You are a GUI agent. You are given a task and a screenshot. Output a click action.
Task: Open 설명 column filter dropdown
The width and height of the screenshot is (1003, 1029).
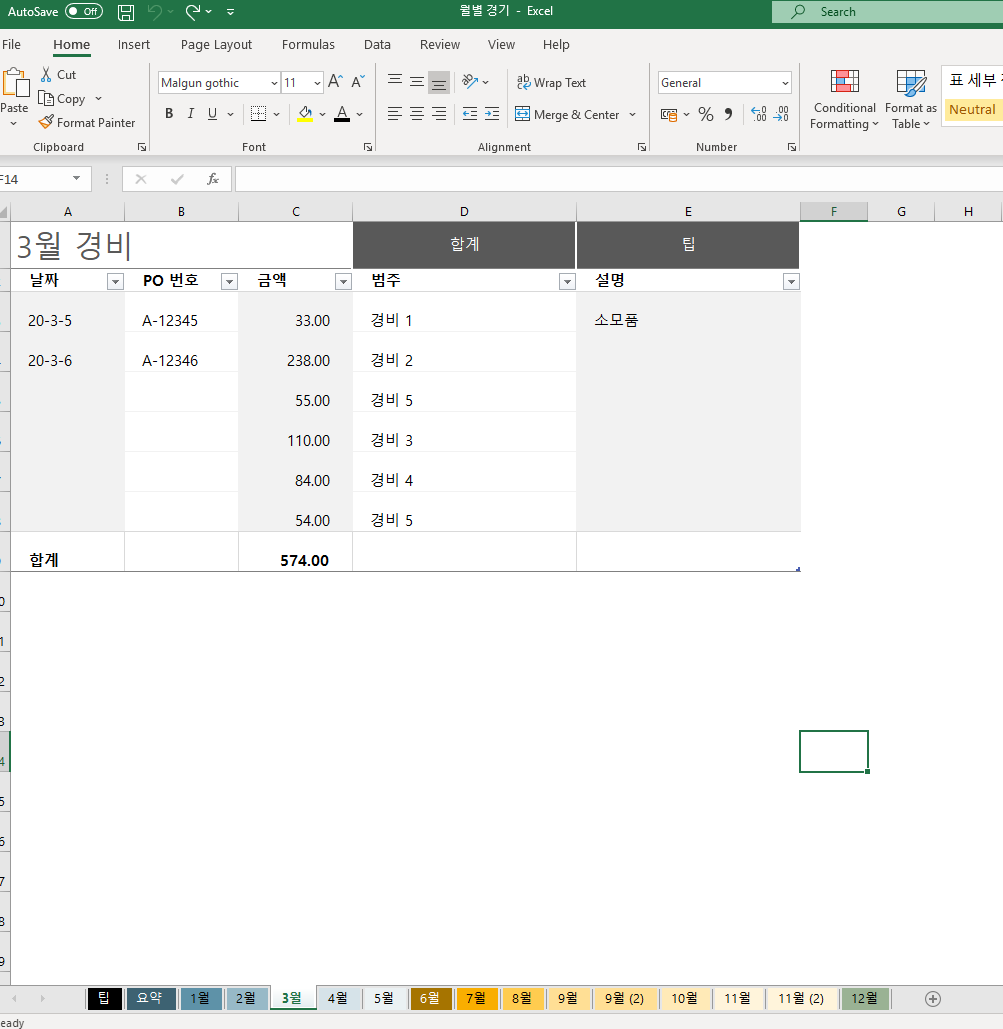[x=791, y=282]
